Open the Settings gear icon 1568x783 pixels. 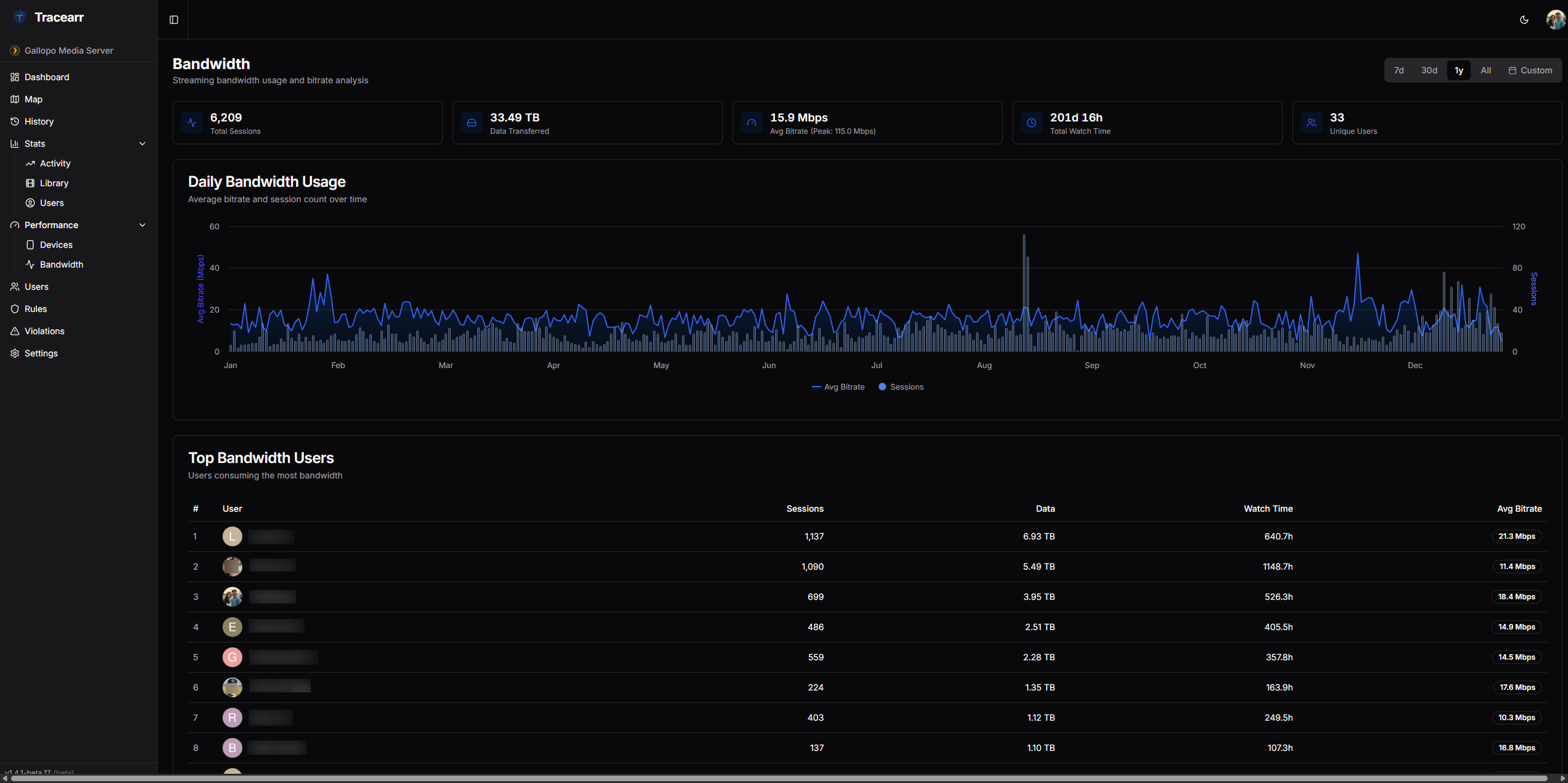point(15,353)
